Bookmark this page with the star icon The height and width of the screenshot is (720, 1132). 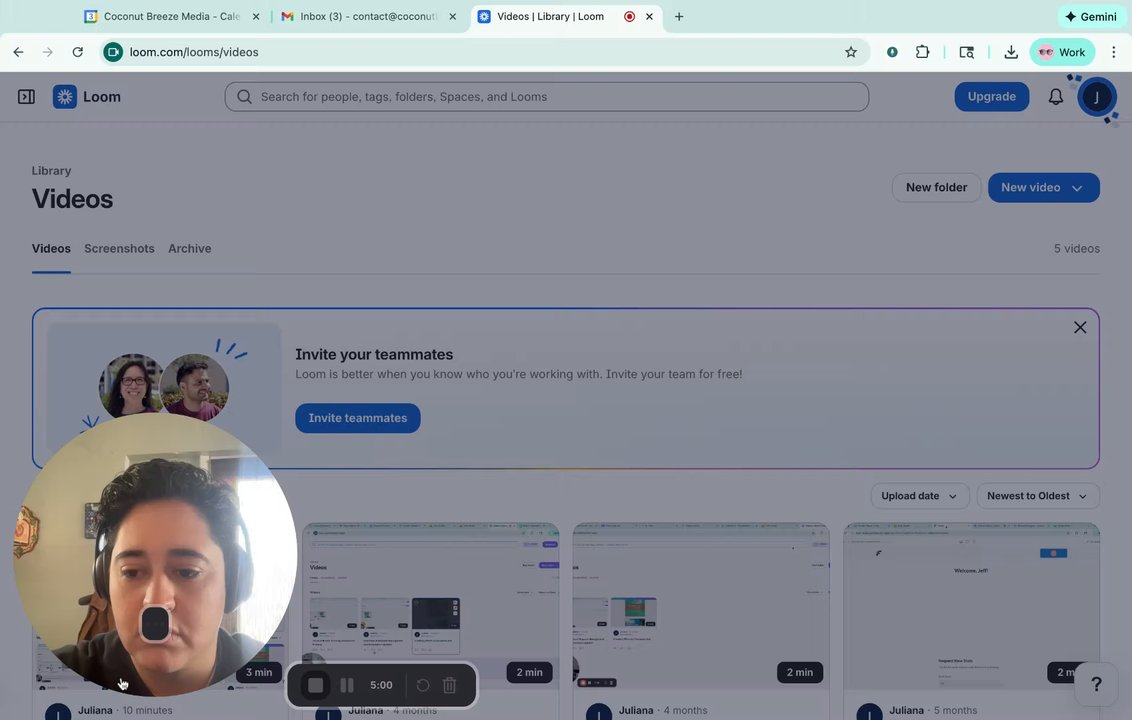click(x=850, y=52)
